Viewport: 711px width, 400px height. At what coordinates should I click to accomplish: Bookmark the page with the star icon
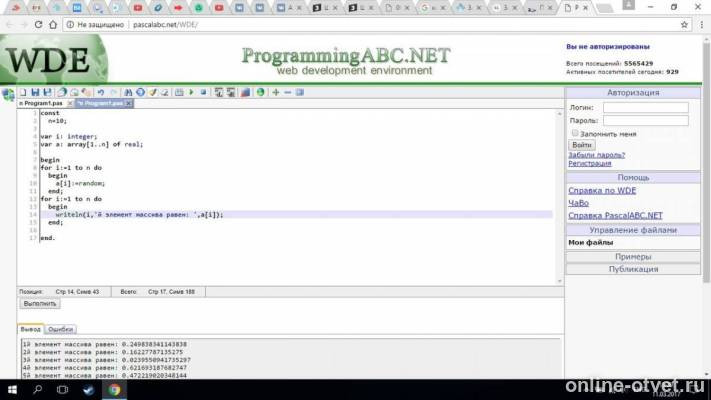coord(684,25)
